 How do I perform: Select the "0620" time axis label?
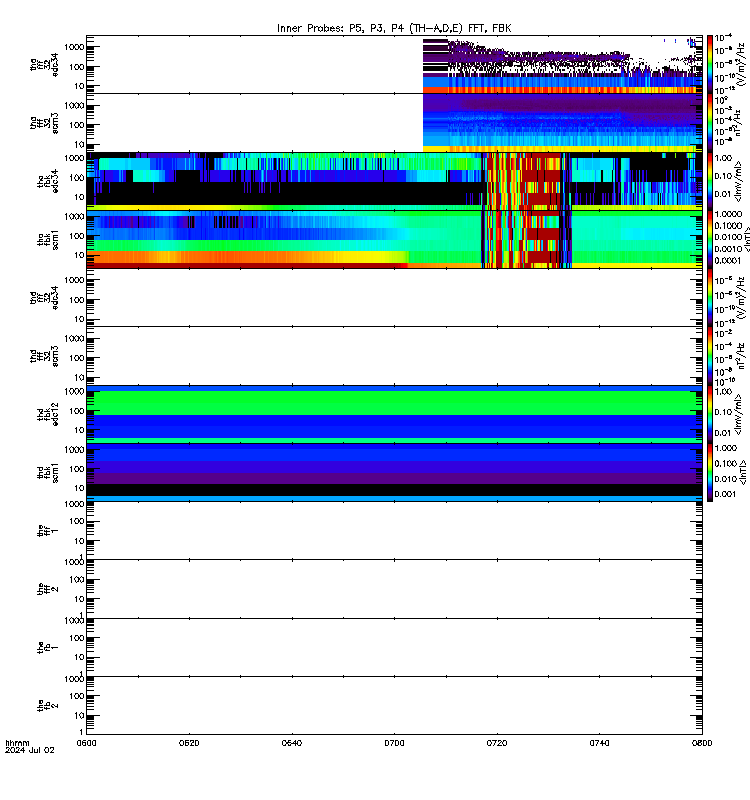coord(189,743)
